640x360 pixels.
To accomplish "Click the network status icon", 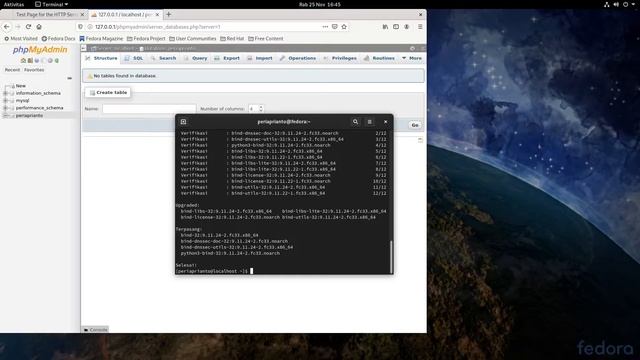I will tap(607, 4).
